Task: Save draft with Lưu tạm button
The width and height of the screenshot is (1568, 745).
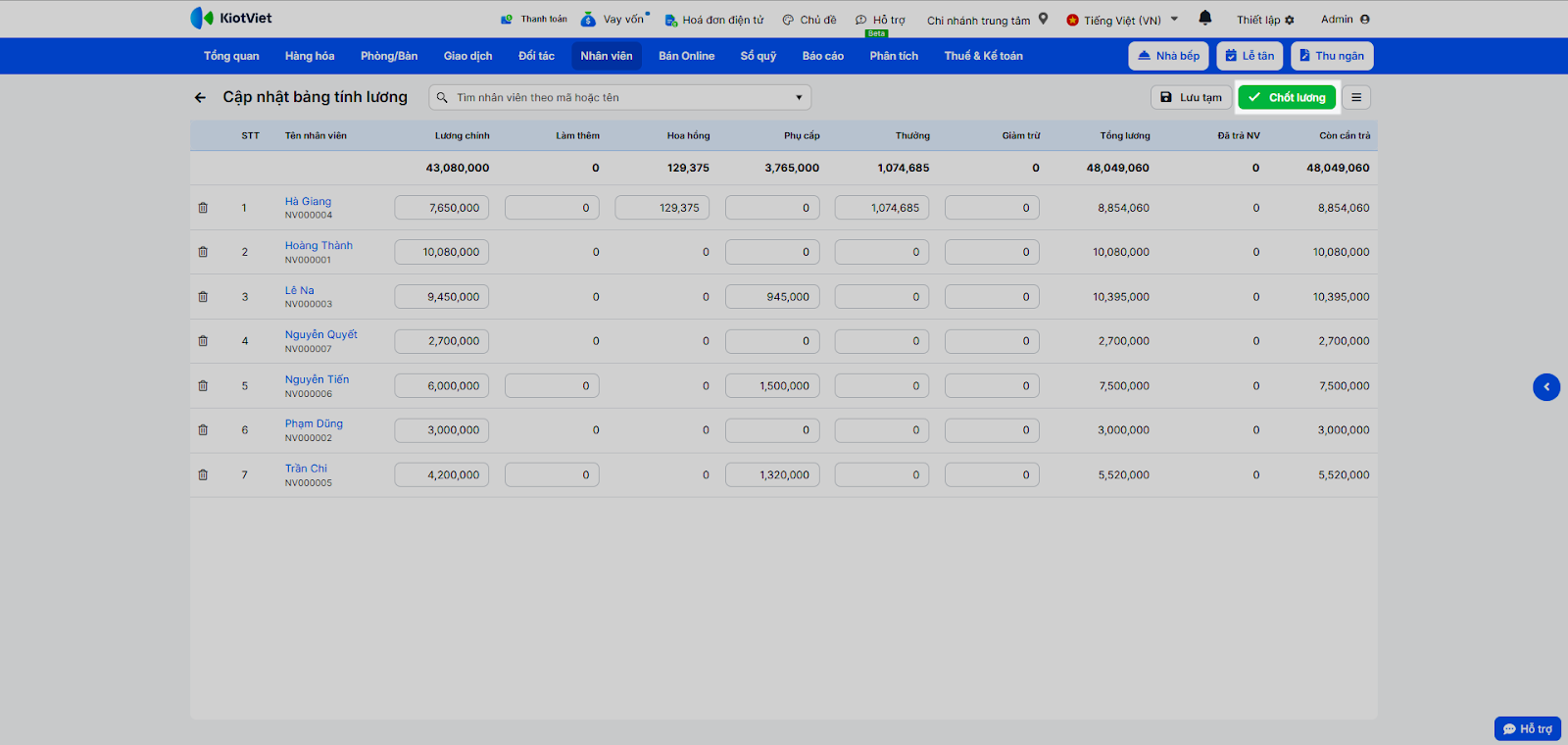Action: pos(1191,98)
